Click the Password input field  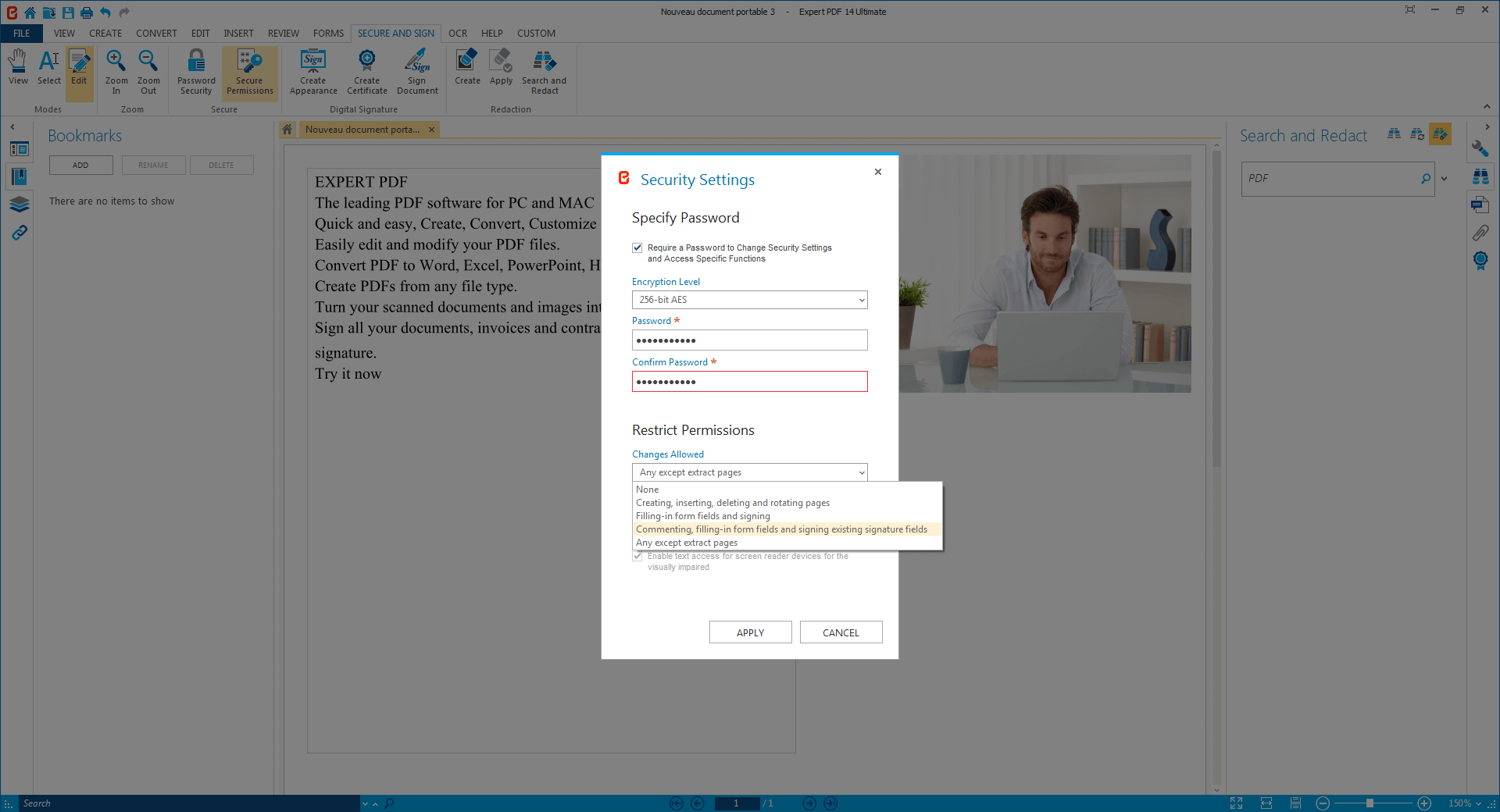[749, 340]
